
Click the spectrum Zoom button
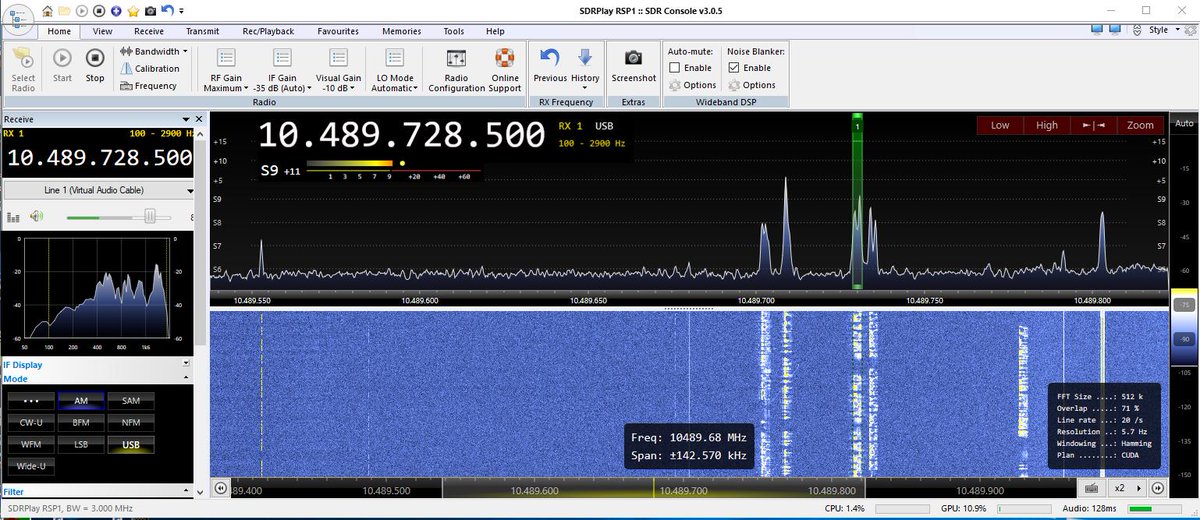click(1140, 125)
